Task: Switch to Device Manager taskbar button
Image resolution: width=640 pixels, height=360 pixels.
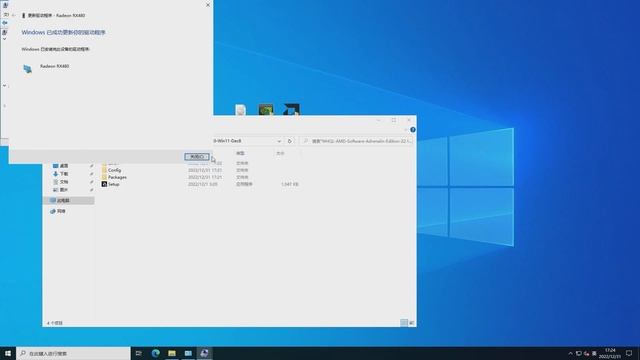Action: (x=204, y=353)
